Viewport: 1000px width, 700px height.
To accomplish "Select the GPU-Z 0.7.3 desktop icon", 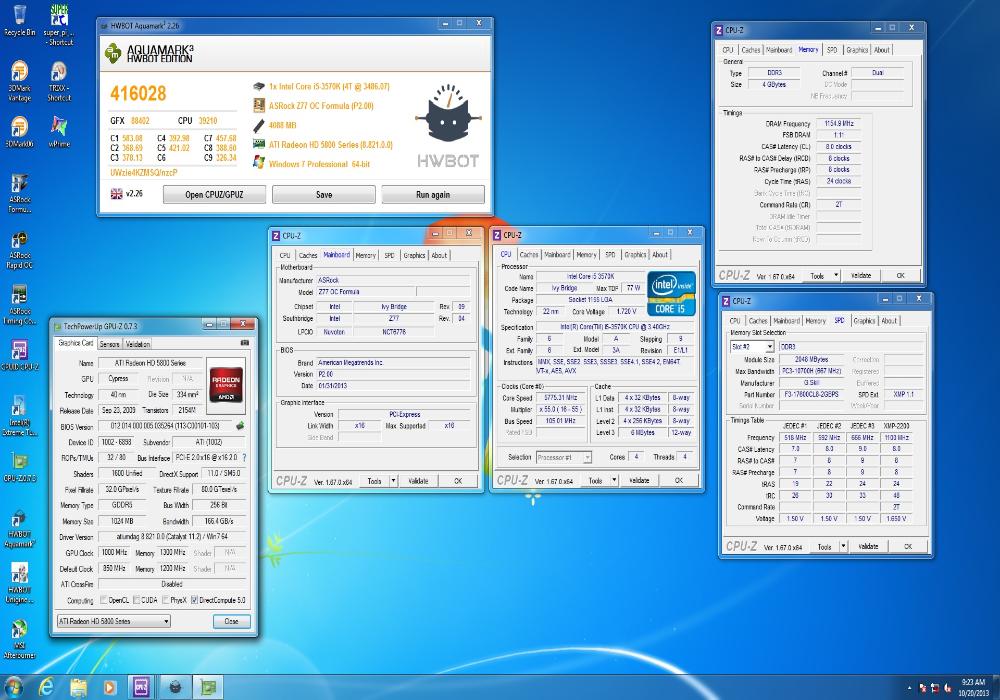I will coord(19,467).
